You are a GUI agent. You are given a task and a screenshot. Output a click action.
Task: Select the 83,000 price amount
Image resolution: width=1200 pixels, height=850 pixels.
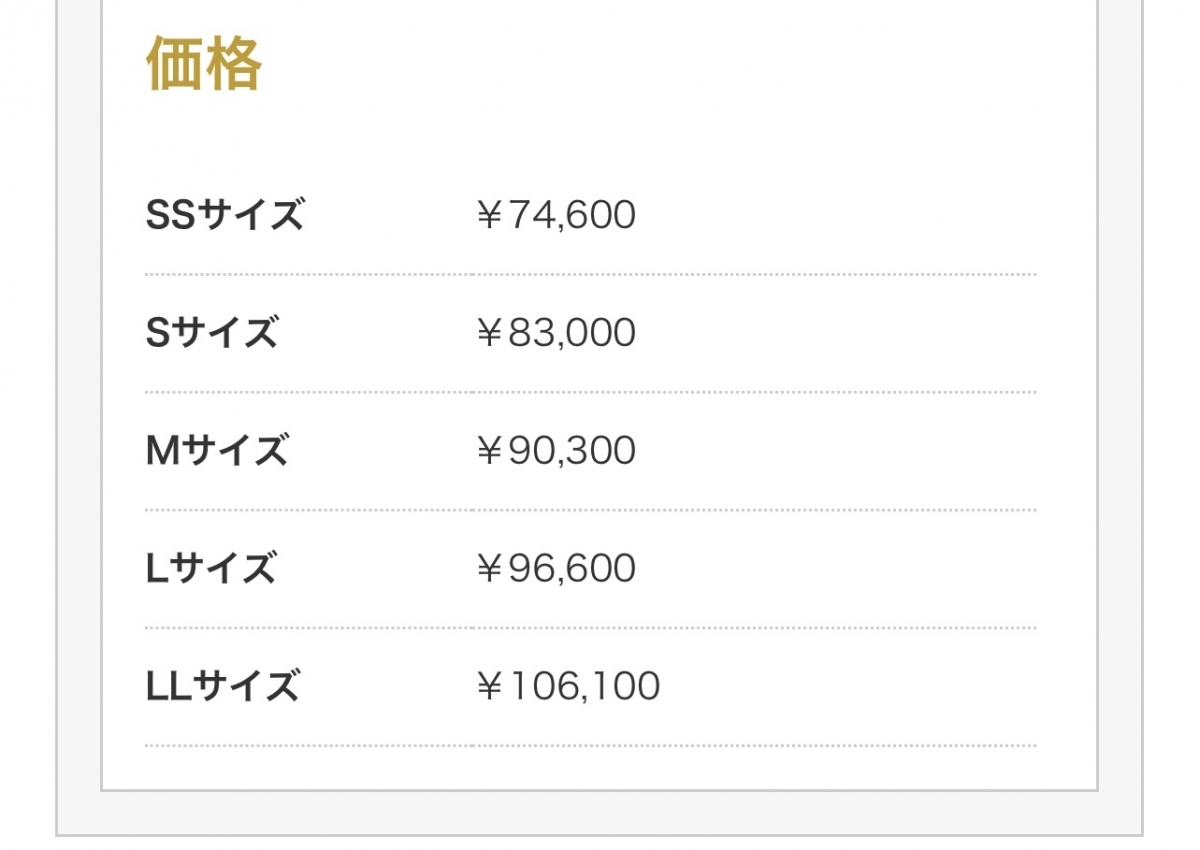(x=572, y=333)
